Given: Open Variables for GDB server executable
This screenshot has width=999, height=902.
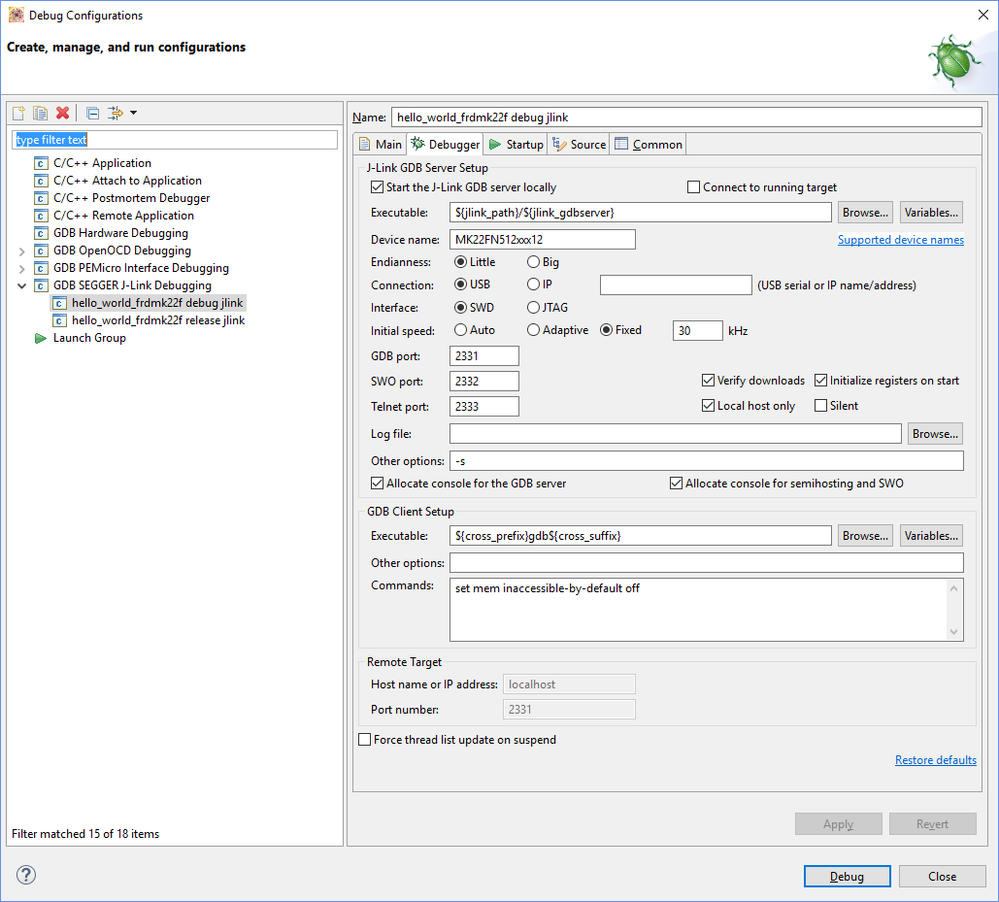Looking at the screenshot, I should (x=931, y=213).
